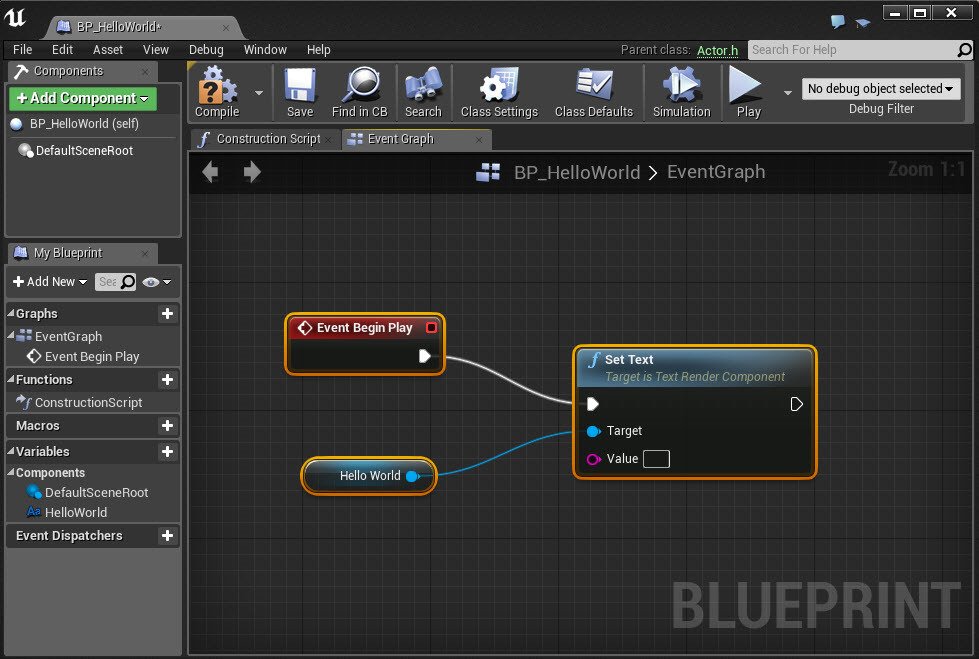Click the Compile toolbar icon
Viewport: 979px width, 659px height.
pos(217,87)
